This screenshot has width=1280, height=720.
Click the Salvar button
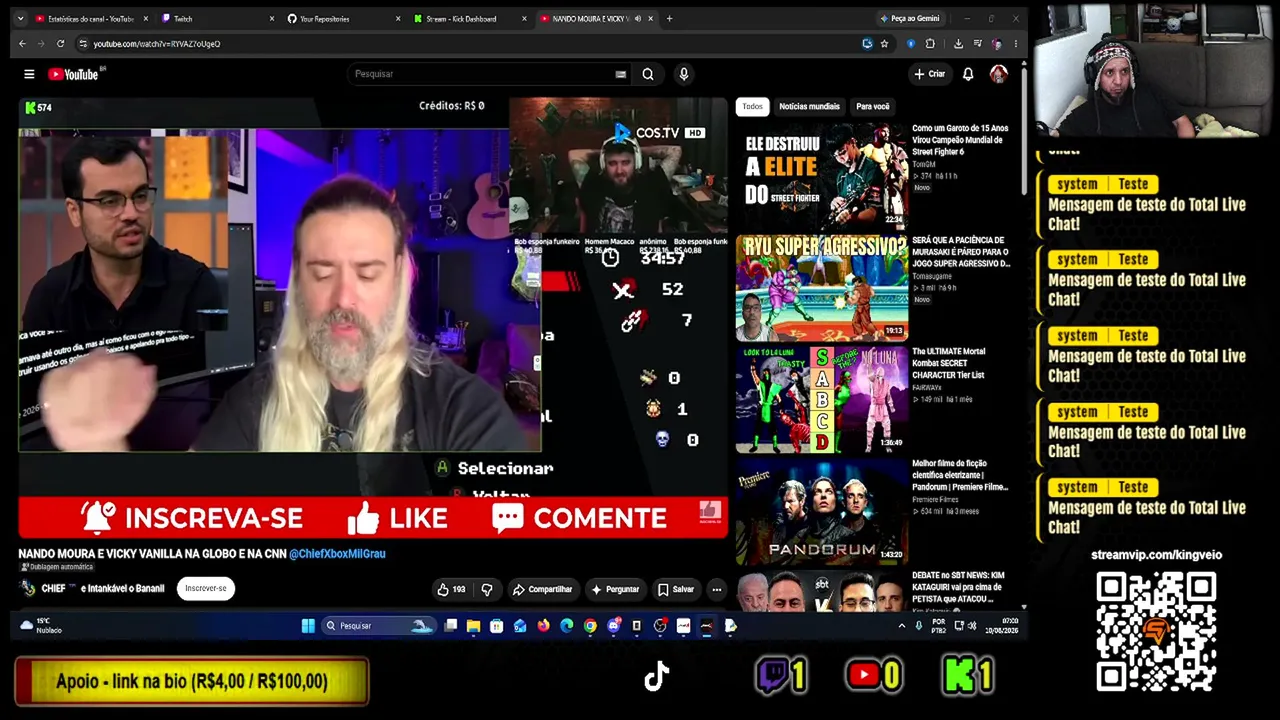[x=675, y=589]
